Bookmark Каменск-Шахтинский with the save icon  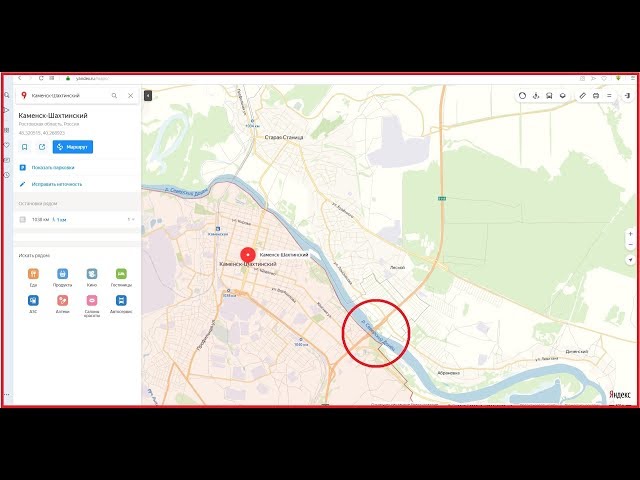click(x=24, y=147)
